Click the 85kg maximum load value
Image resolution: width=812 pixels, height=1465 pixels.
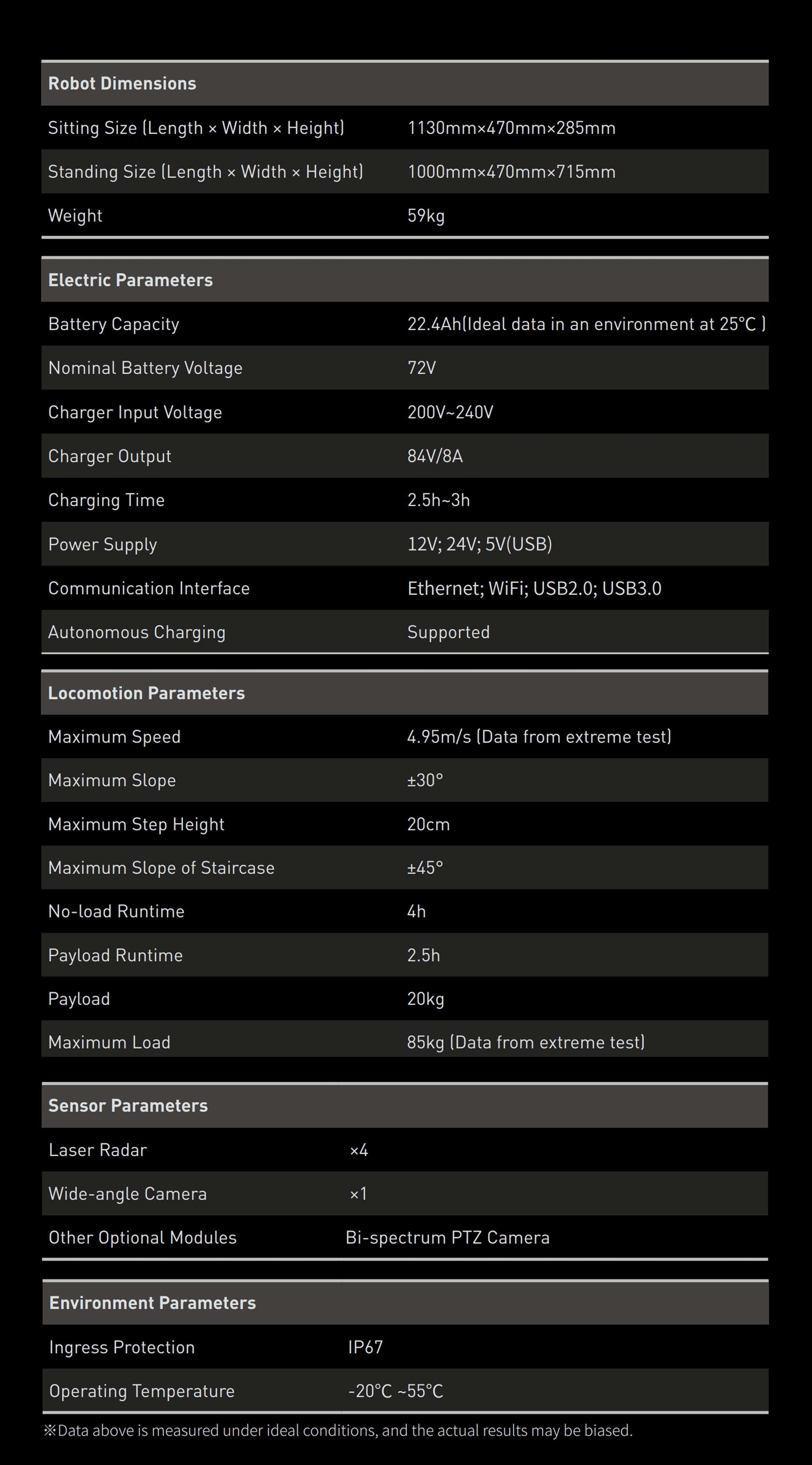point(526,1042)
